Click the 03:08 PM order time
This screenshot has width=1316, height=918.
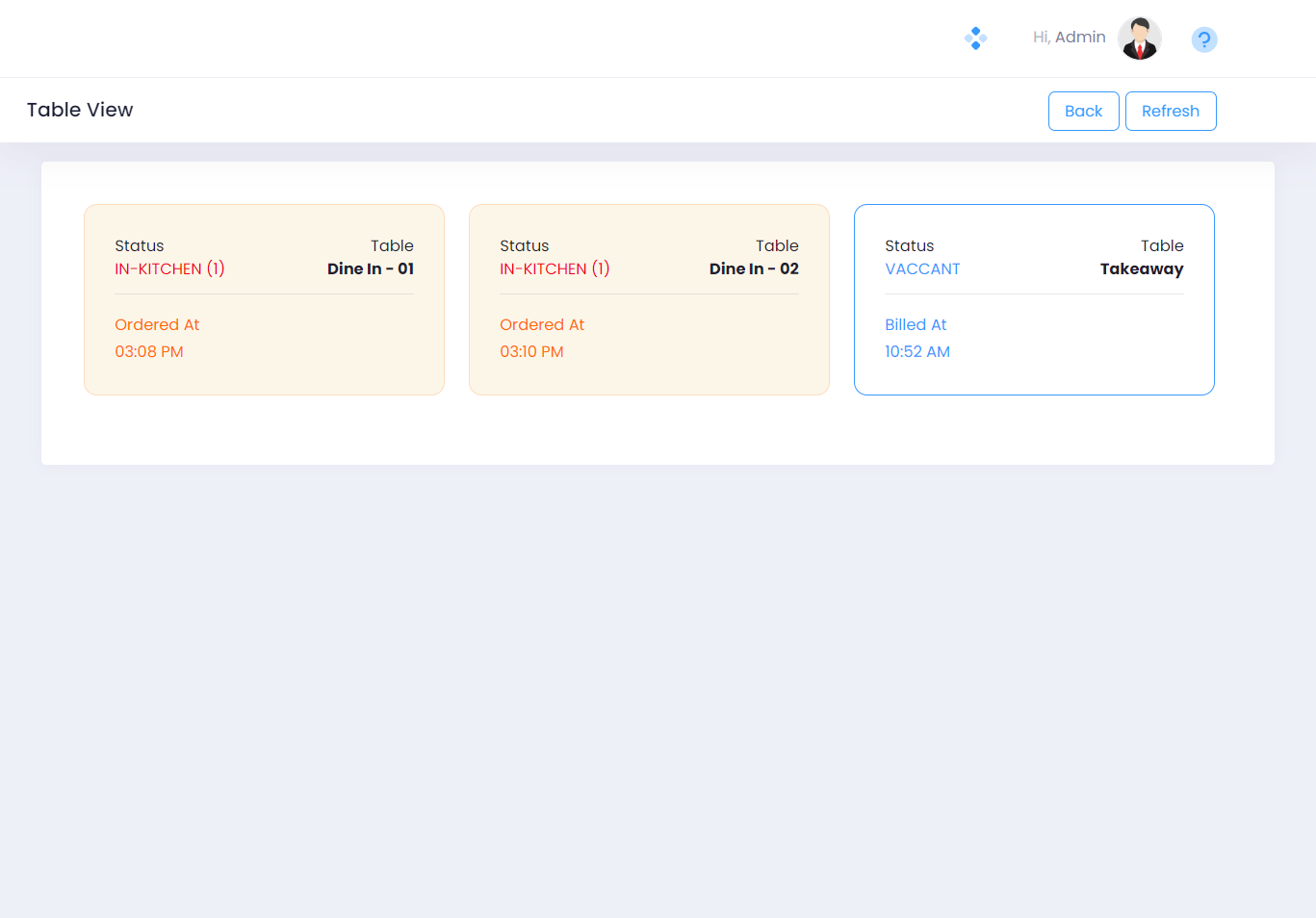coord(149,352)
